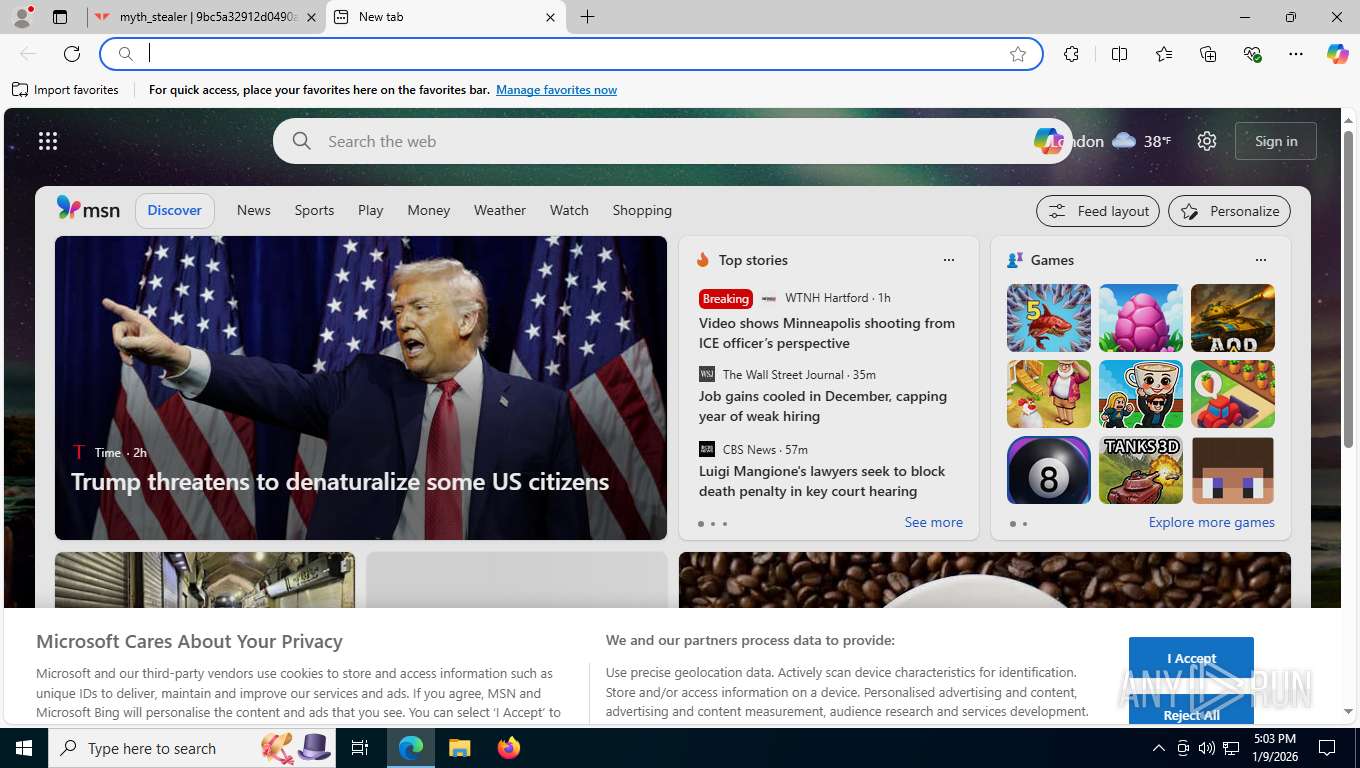Open Browser essentials heart icon

tap(1252, 54)
